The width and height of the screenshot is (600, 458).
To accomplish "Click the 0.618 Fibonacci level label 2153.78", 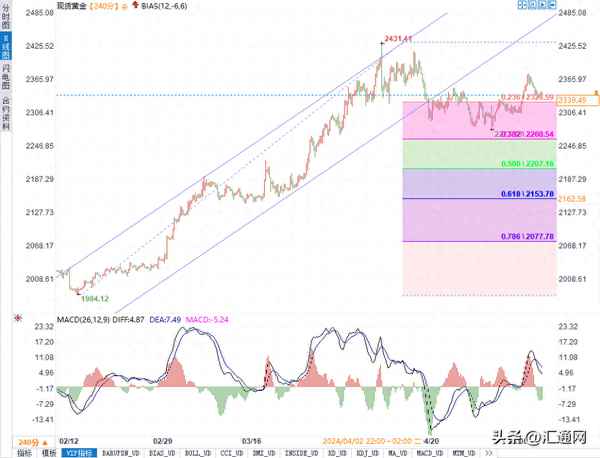I will 527,194.
